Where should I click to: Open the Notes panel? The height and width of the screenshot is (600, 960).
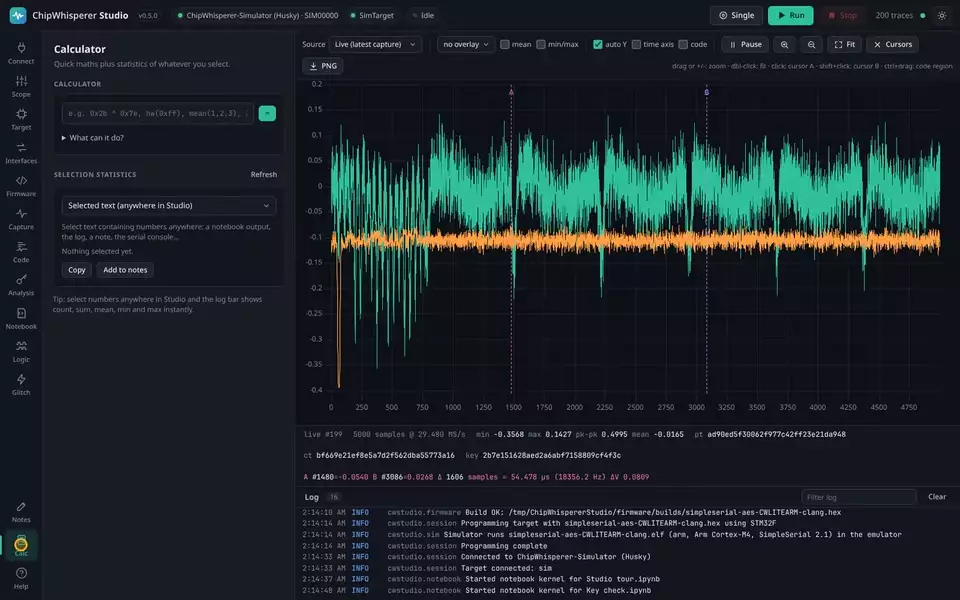tap(21, 512)
